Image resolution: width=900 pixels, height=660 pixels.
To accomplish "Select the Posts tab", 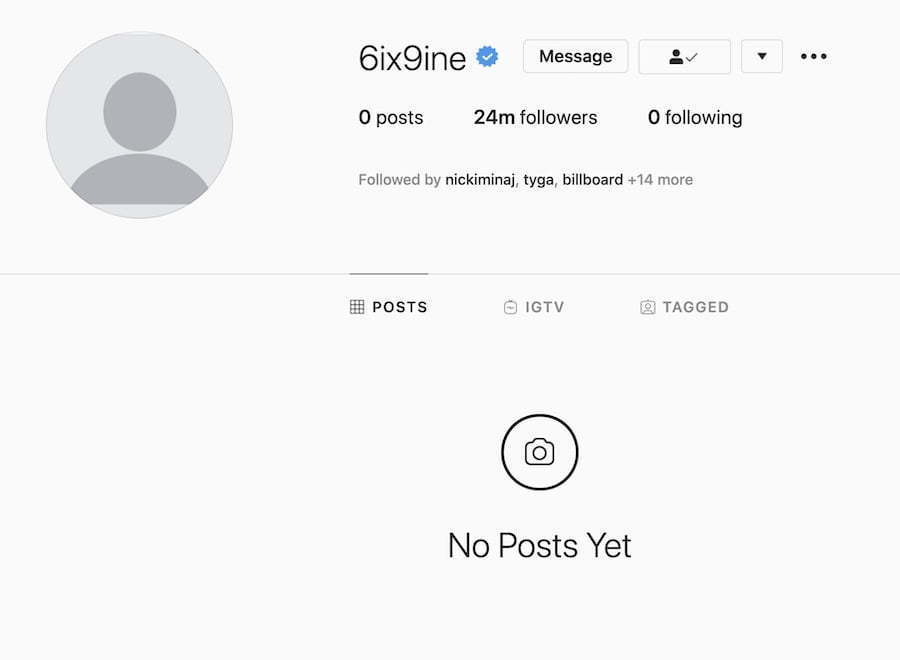I will coord(389,307).
